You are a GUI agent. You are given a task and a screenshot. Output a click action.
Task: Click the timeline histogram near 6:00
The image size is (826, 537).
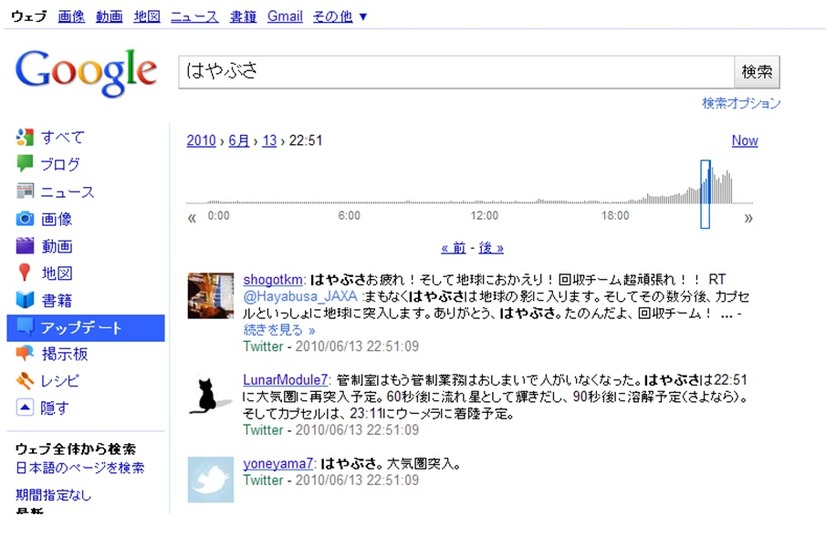click(349, 201)
